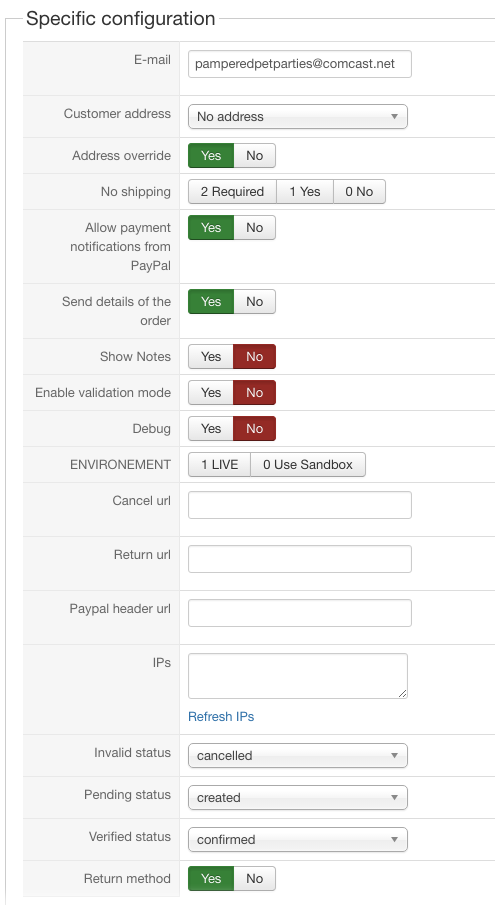Turn Show Notes to Yes
495x905 pixels.
[211, 357]
